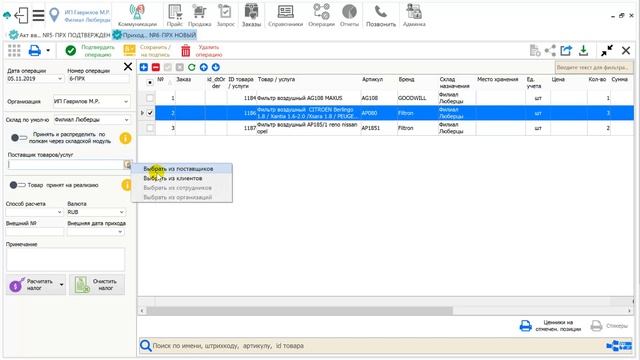Click the blue printer icon
Viewport: 640px width, 360px height.
(x=35, y=51)
